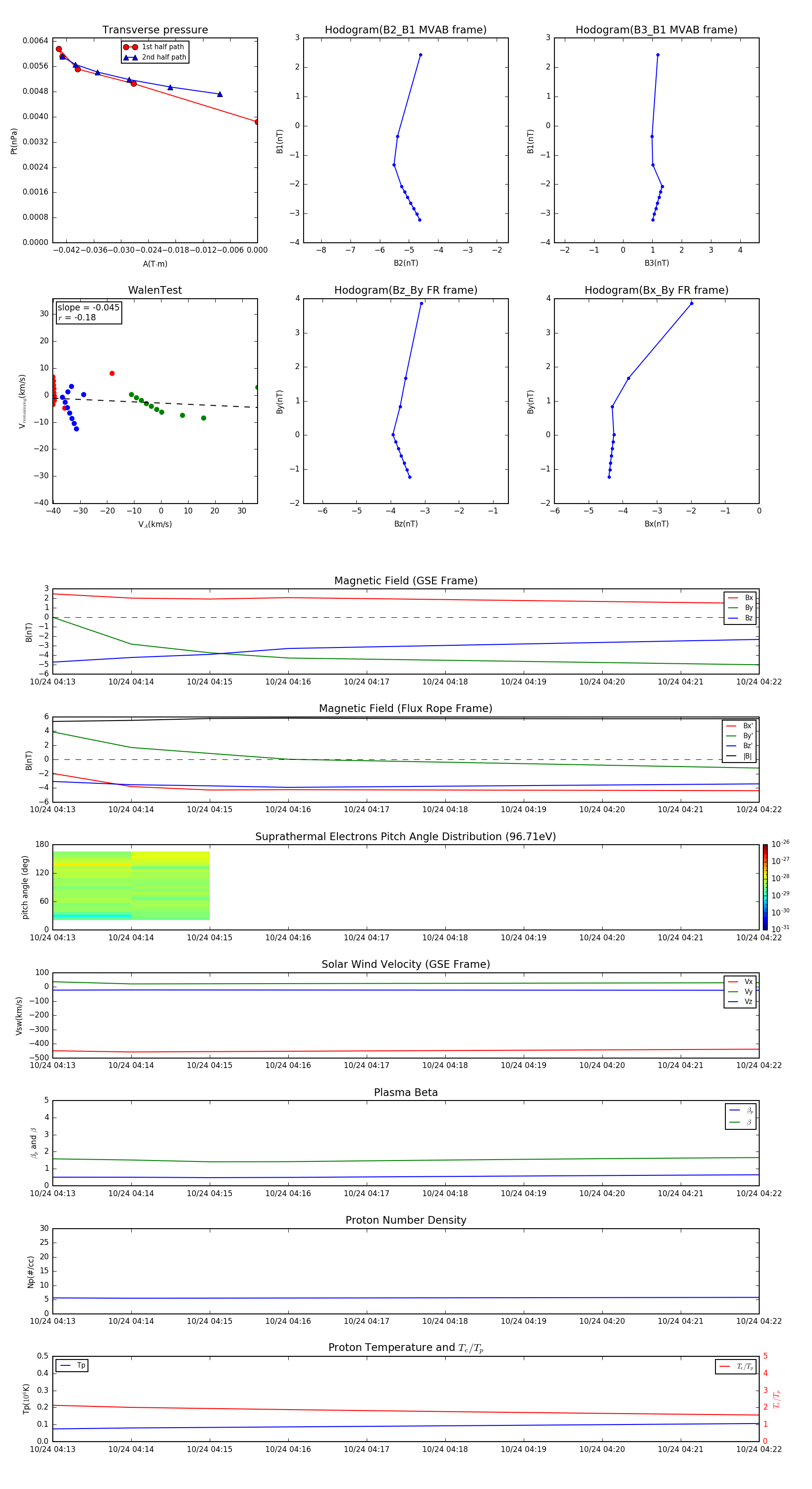This screenshot has height=1489, width=812.
Task: Click the '10/24 04:22' tick under the proton temperature plot
Action: [x=759, y=1450]
